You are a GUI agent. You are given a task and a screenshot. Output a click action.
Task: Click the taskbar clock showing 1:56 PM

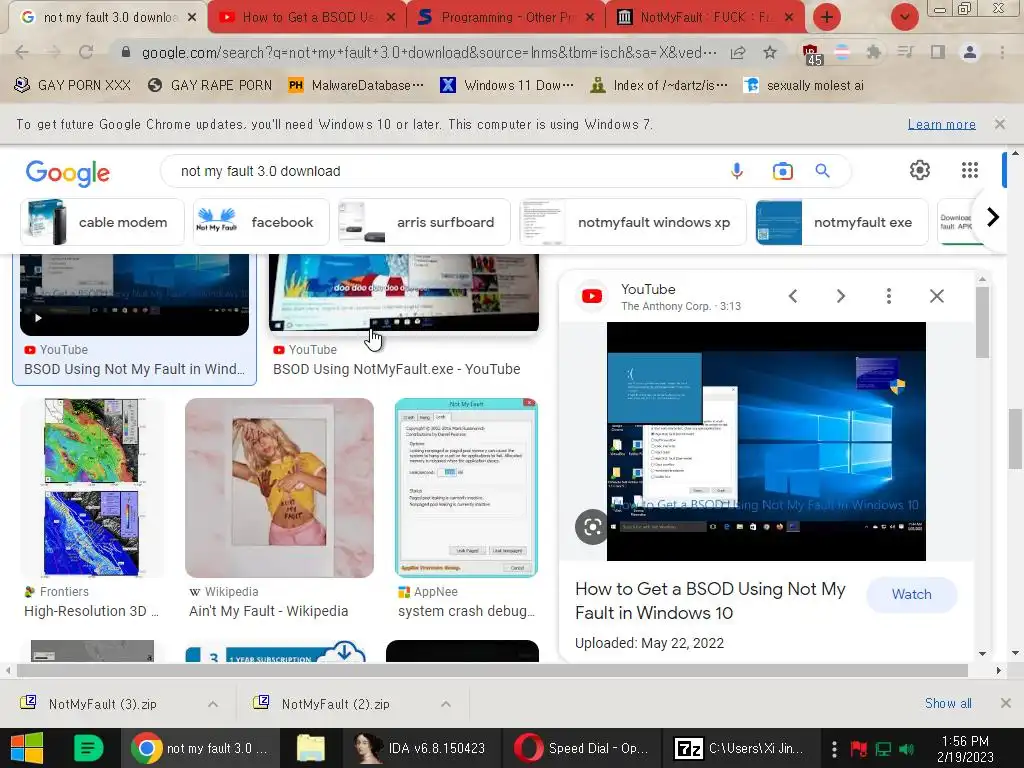965,749
